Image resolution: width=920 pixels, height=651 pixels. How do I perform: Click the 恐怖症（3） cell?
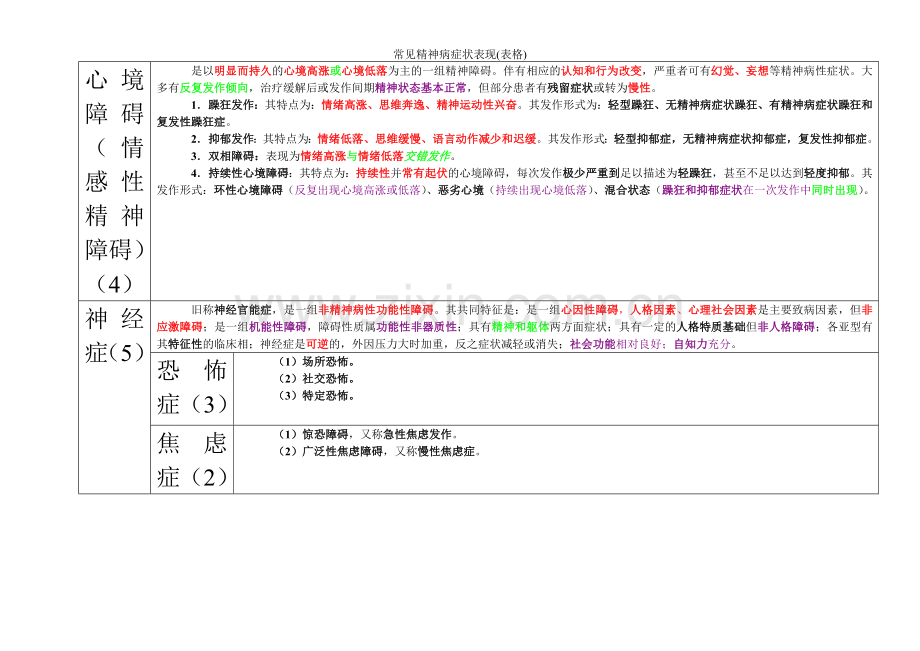[192, 389]
